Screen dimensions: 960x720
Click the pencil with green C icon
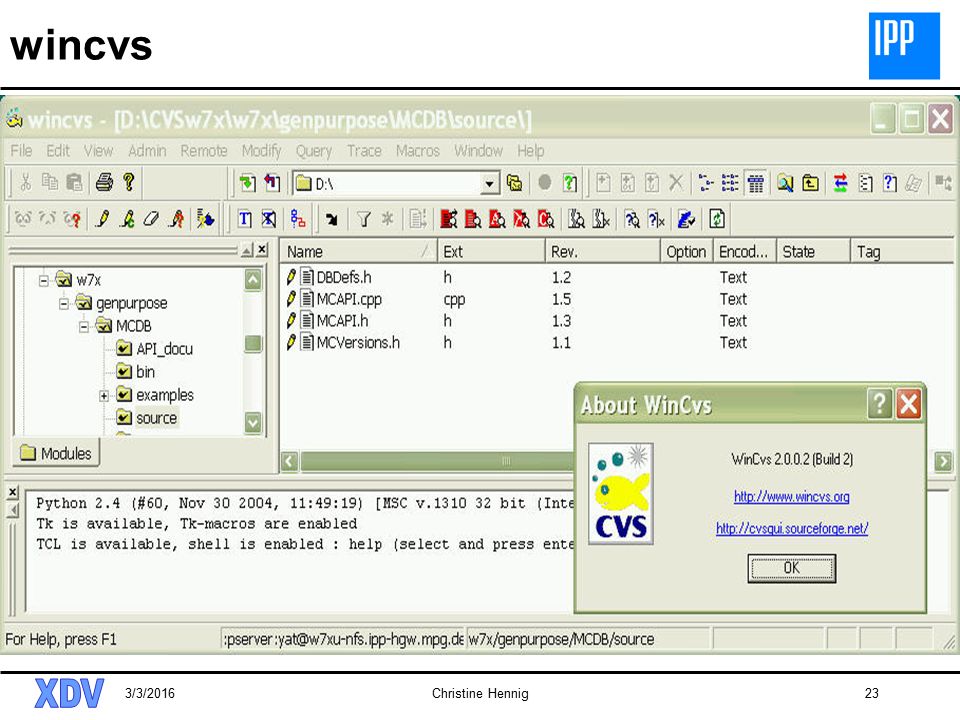click(x=127, y=219)
